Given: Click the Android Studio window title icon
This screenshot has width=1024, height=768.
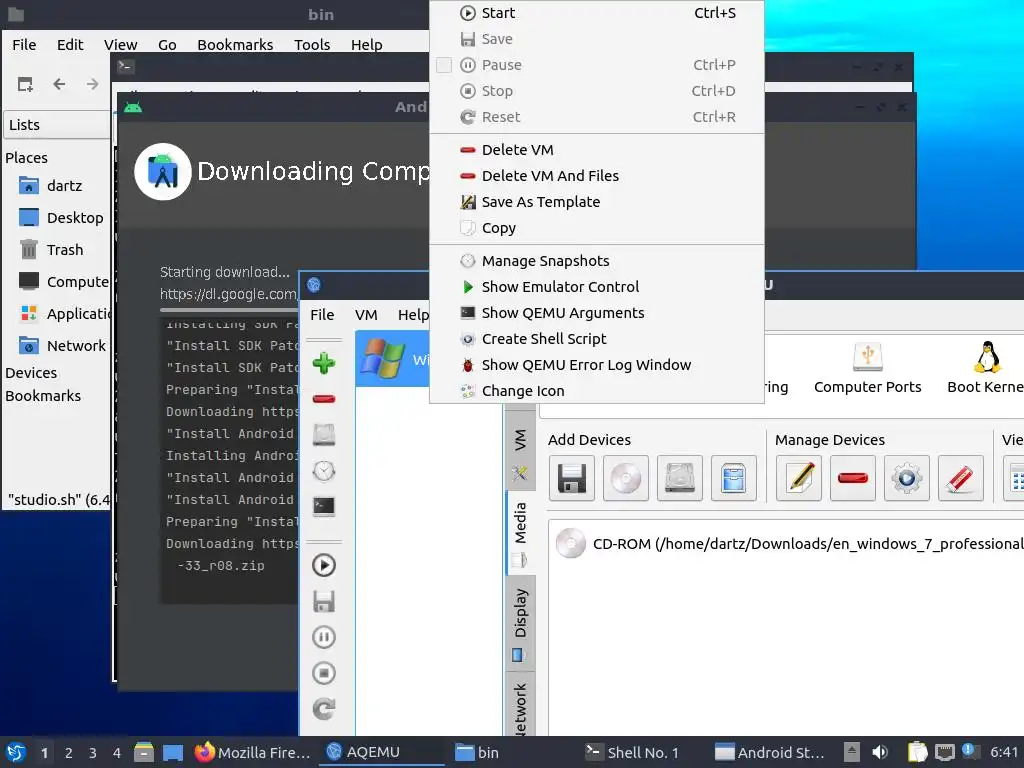Looking at the screenshot, I should [x=133, y=107].
